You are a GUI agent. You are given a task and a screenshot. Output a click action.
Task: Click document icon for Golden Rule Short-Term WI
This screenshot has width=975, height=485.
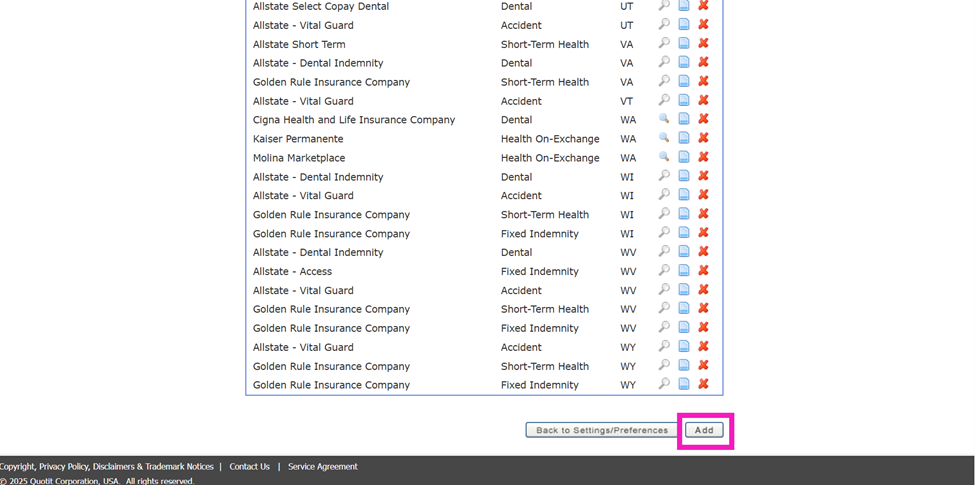[684, 213]
